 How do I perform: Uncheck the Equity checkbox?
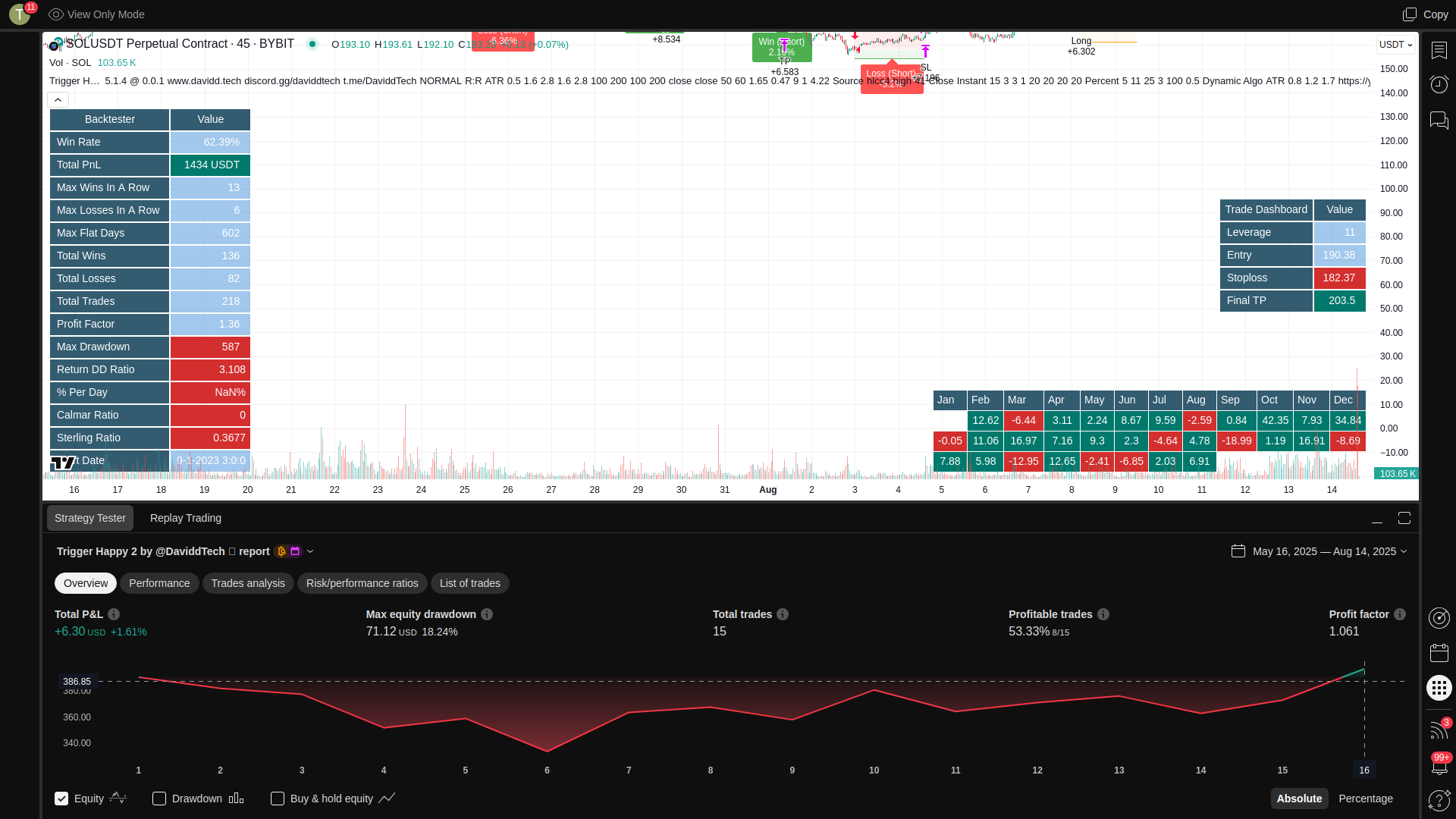(x=61, y=799)
